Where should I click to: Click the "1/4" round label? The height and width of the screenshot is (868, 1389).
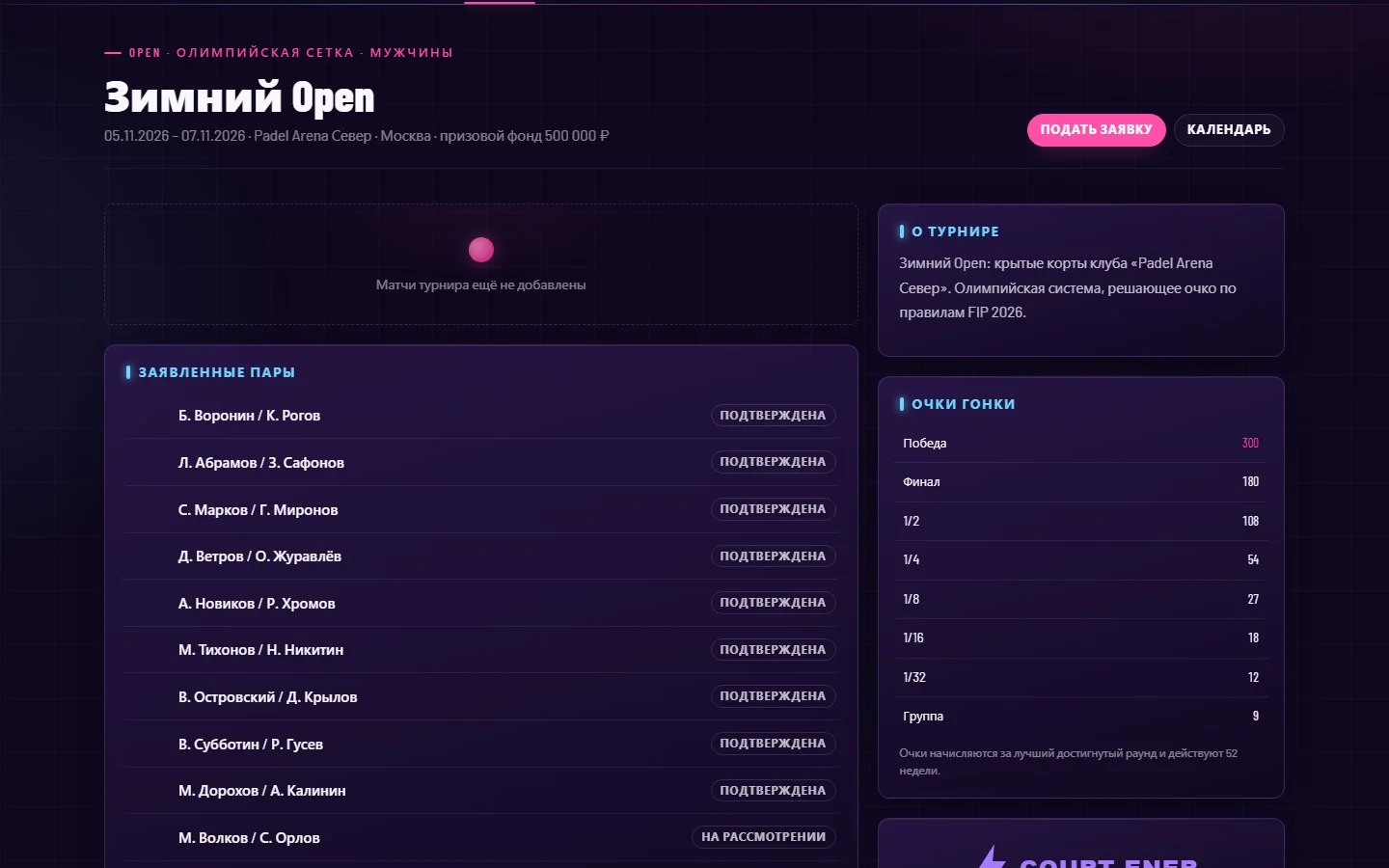pyautogui.click(x=912, y=560)
